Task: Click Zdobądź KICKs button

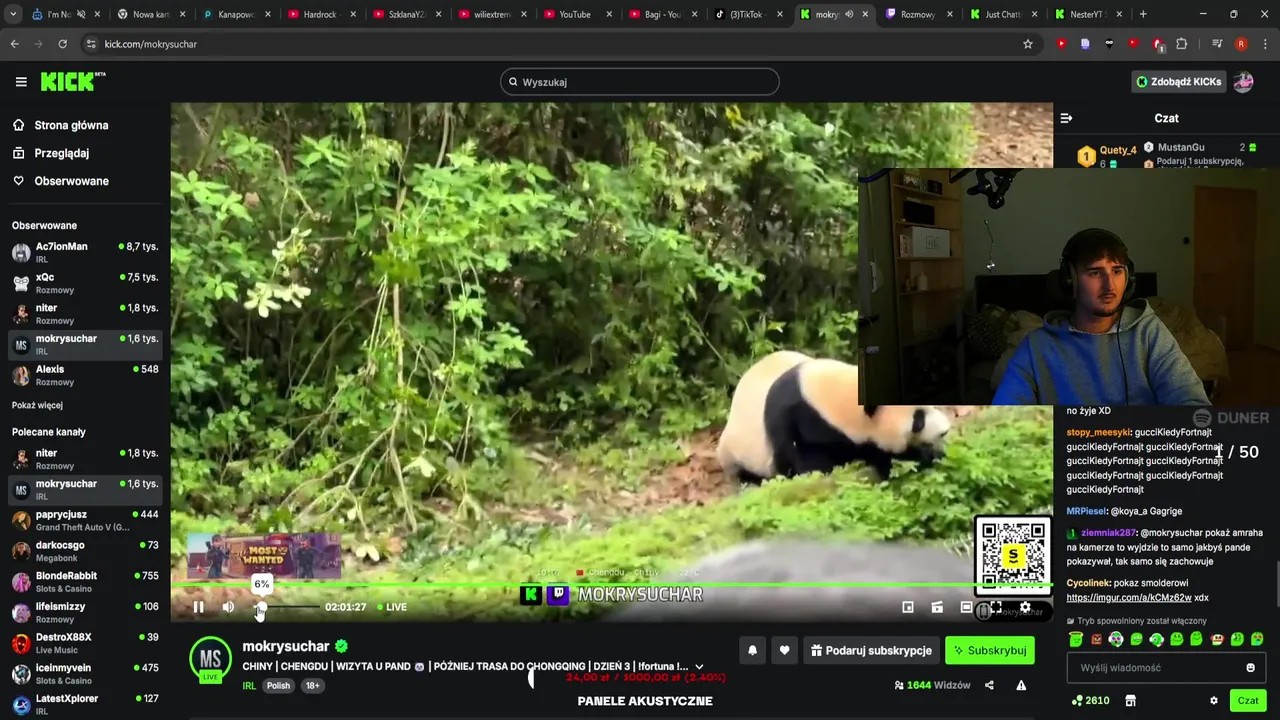Action: click(x=1178, y=82)
